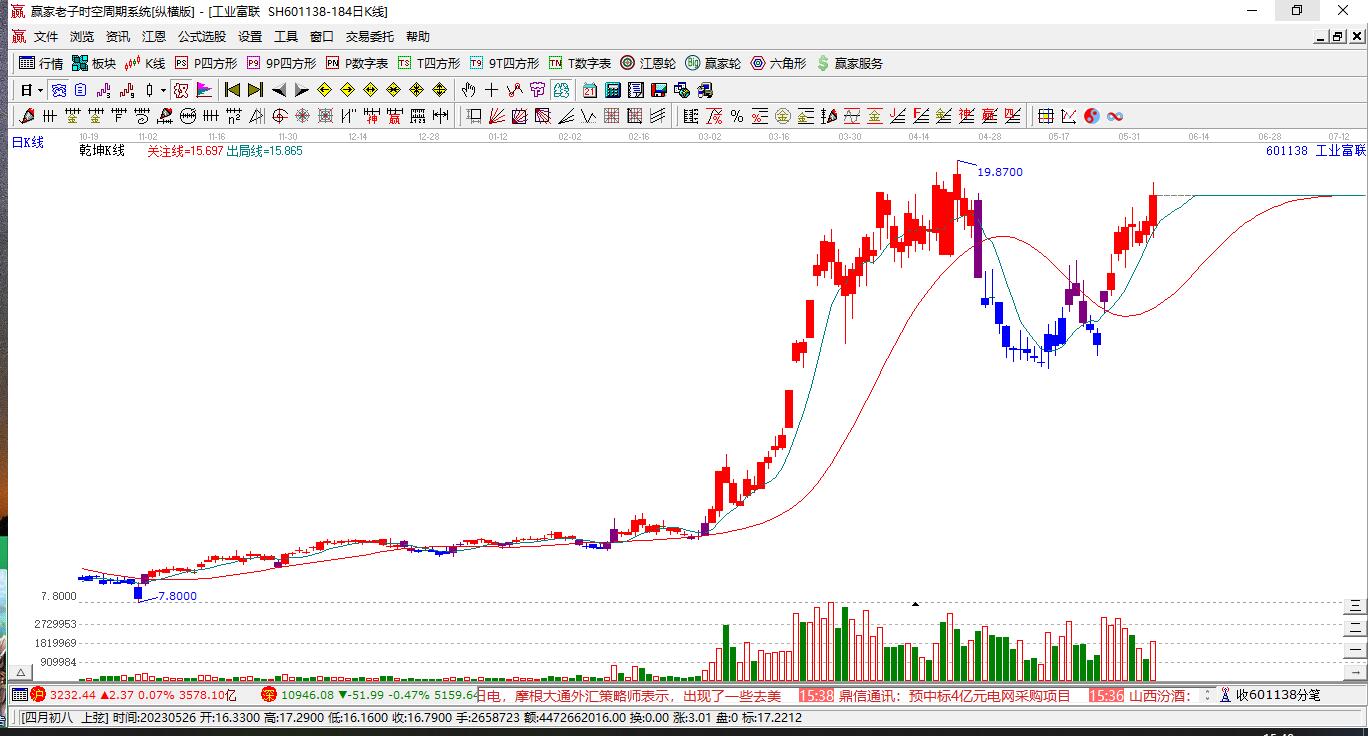Click Shenzhen index quote 10946.08
1368x736 pixels.
[307, 695]
